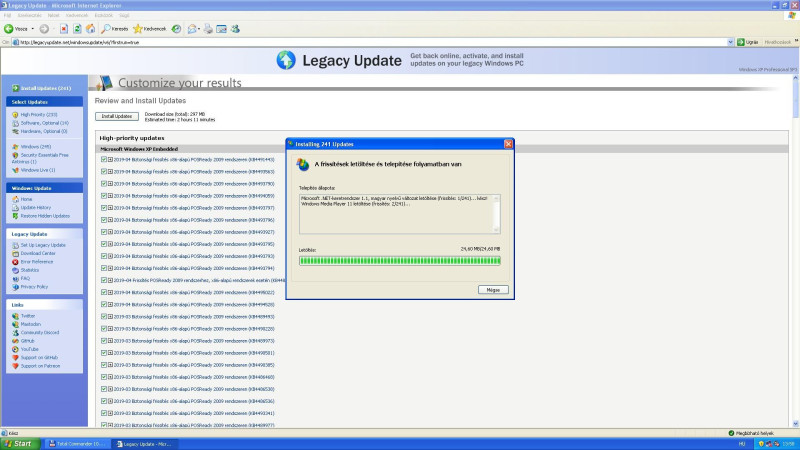Open High Priority updates in sidebar
Screen dimensions: 800x450
pos(38,115)
